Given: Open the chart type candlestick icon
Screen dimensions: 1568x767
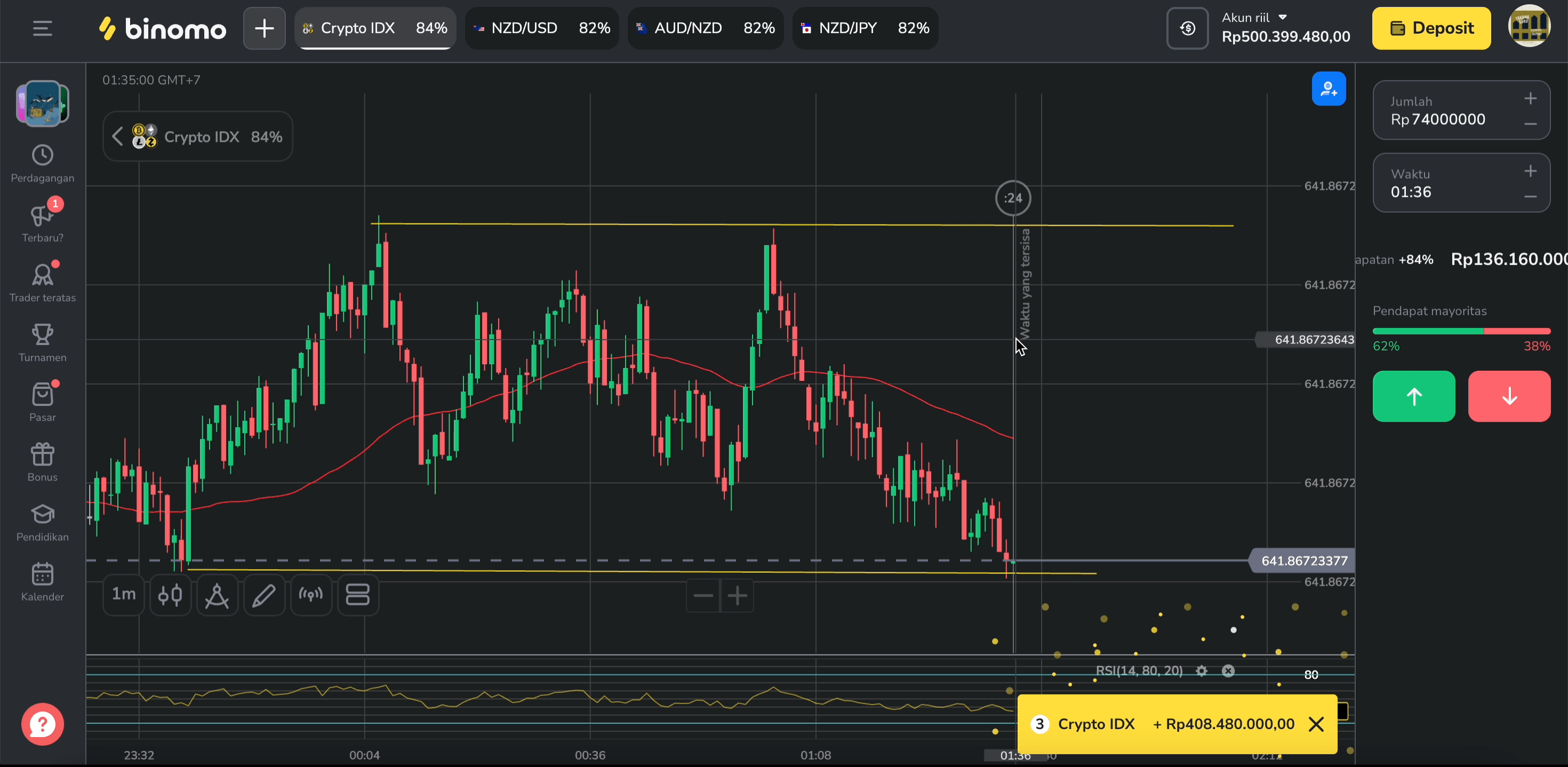Looking at the screenshot, I should [171, 595].
